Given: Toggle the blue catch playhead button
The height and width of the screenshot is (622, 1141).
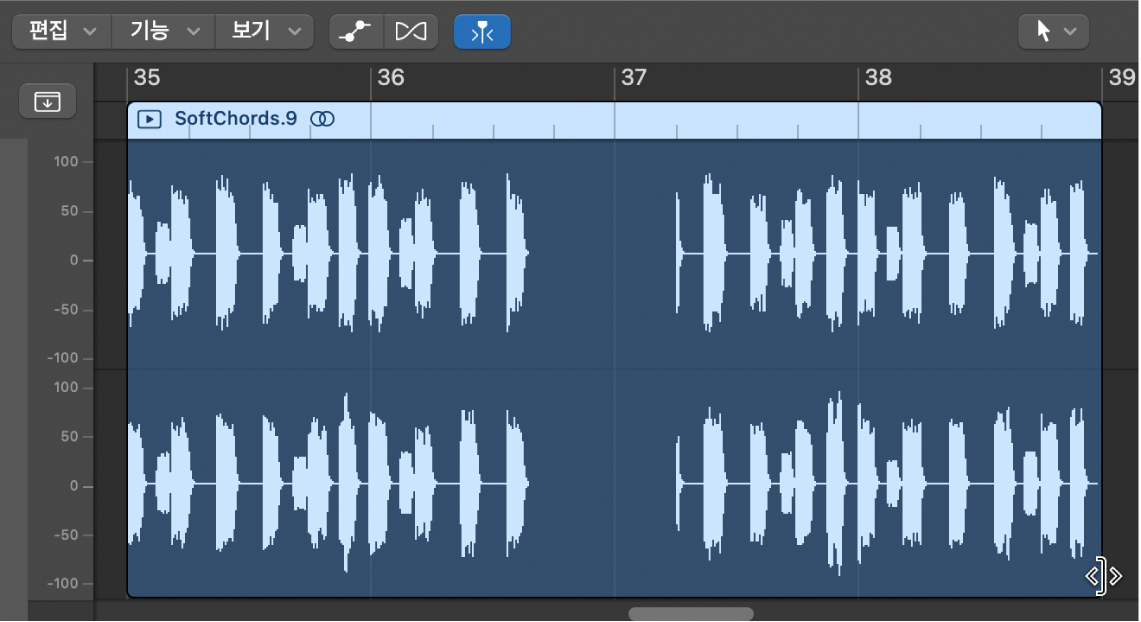Looking at the screenshot, I should click(482, 32).
